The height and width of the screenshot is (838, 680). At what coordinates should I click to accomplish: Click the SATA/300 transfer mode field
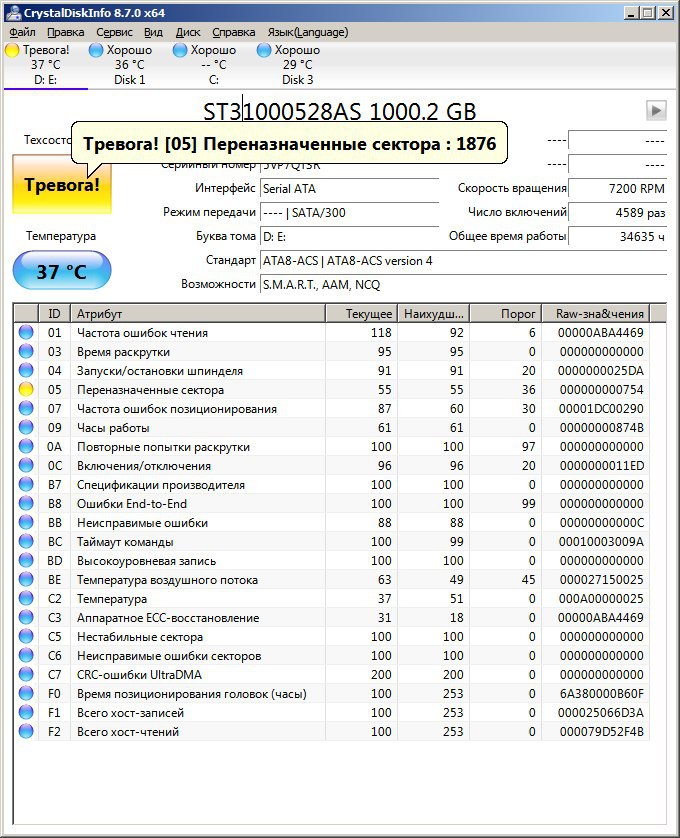coord(350,213)
